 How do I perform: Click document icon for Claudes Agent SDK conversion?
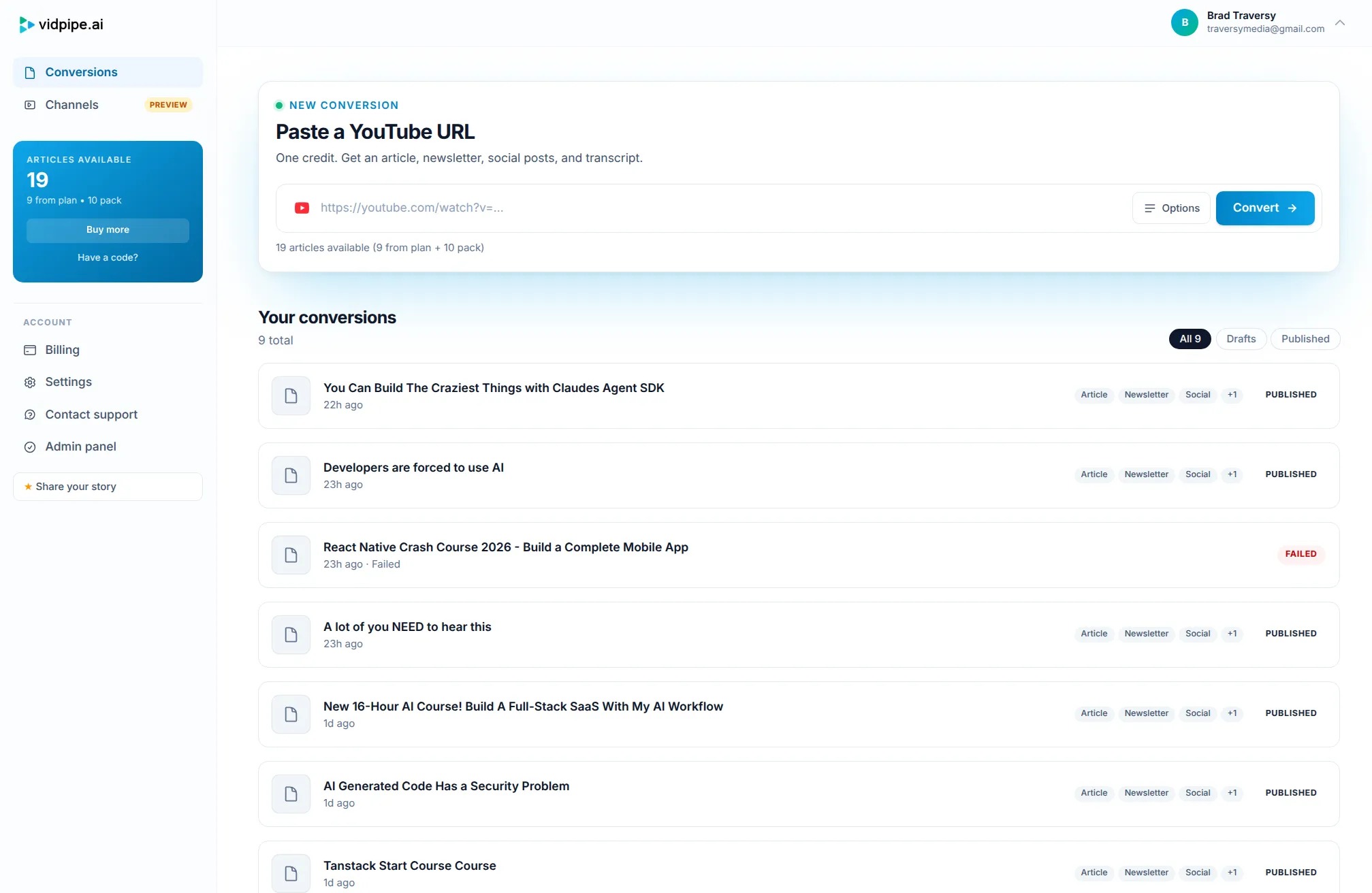[x=291, y=396]
